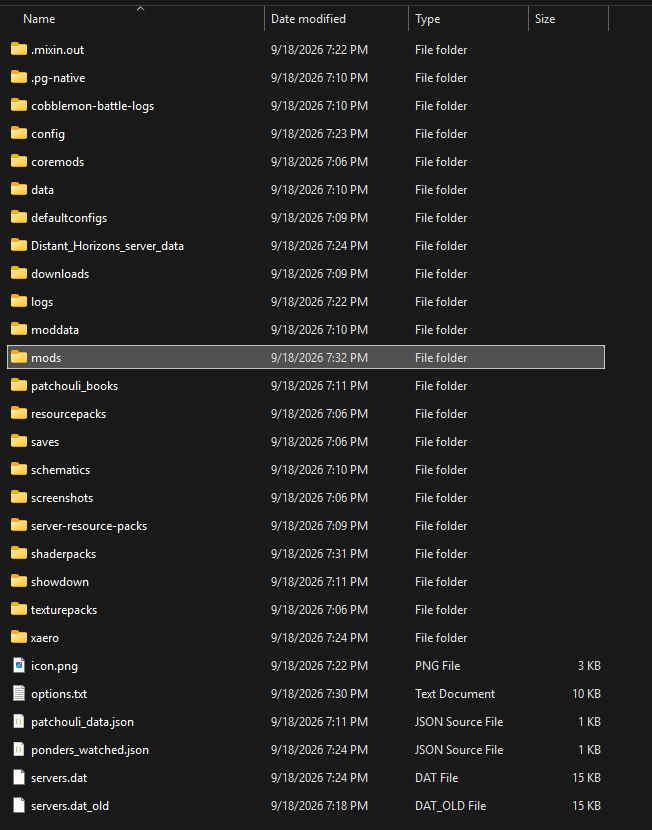Click the servers.dat file icon
Image resolution: width=652 pixels, height=830 pixels.
[19, 778]
